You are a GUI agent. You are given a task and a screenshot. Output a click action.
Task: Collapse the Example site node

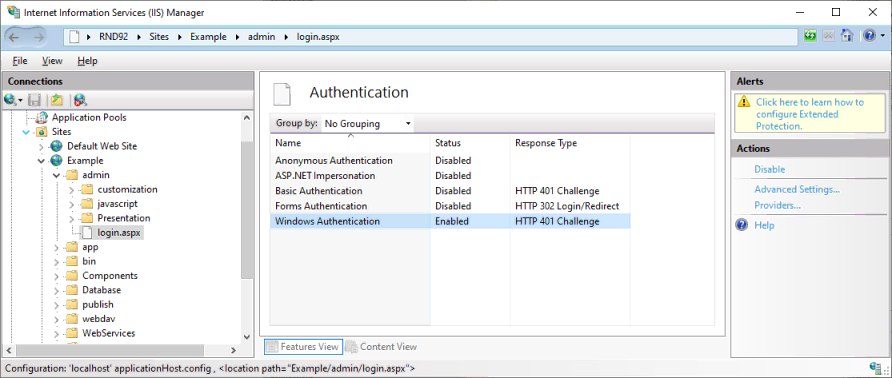pyautogui.click(x=41, y=161)
